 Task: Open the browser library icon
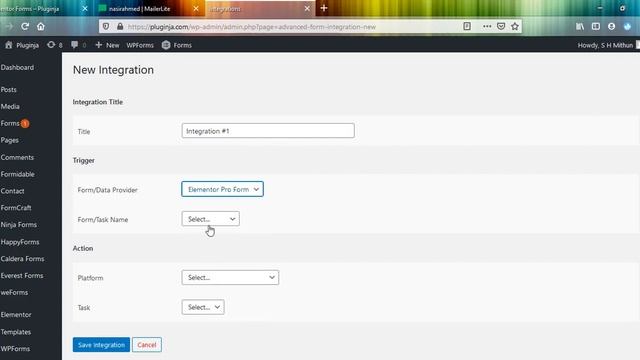click(580, 27)
